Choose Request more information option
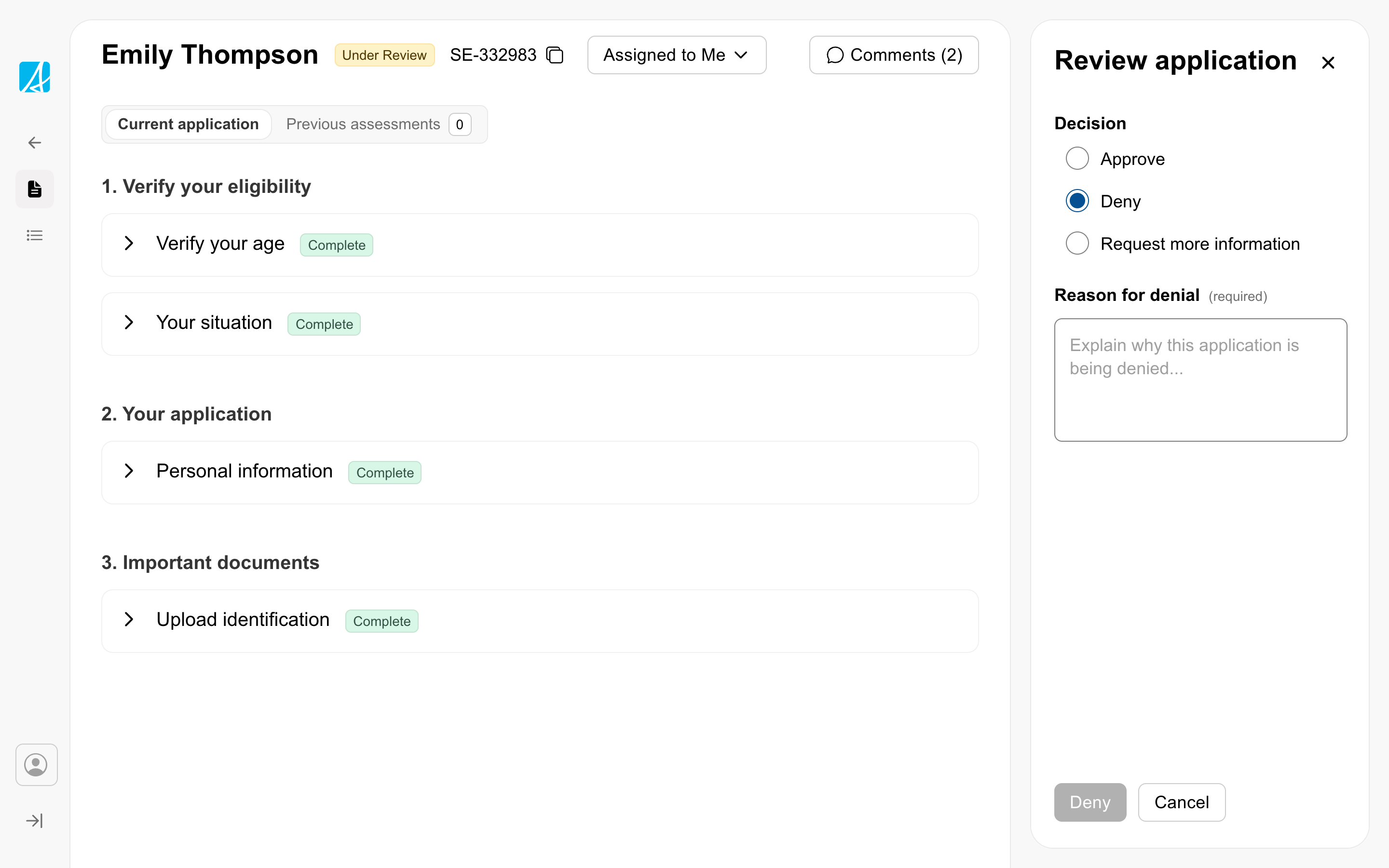This screenshot has width=1389, height=868. 1077,244
